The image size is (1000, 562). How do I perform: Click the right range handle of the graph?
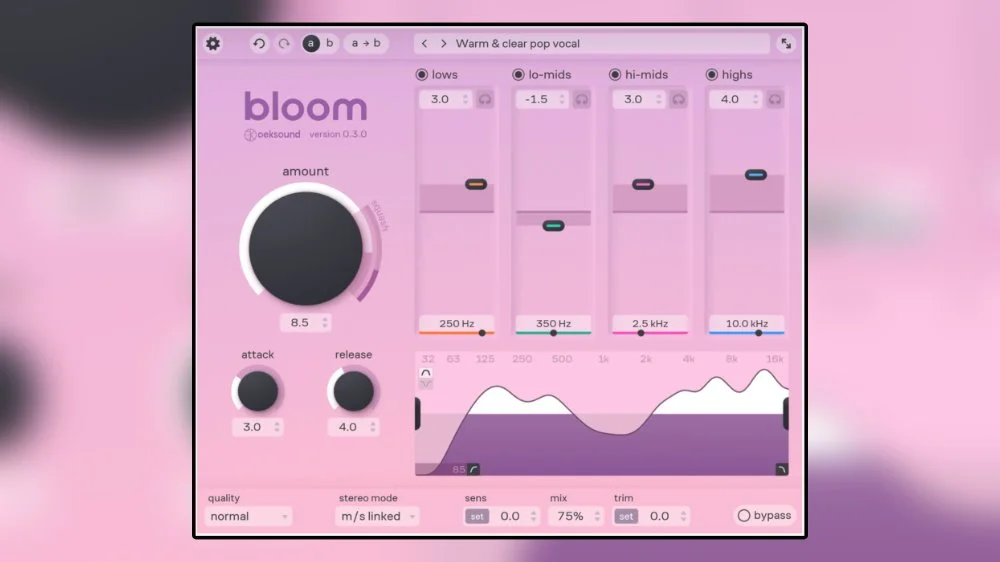pyautogui.click(x=786, y=413)
